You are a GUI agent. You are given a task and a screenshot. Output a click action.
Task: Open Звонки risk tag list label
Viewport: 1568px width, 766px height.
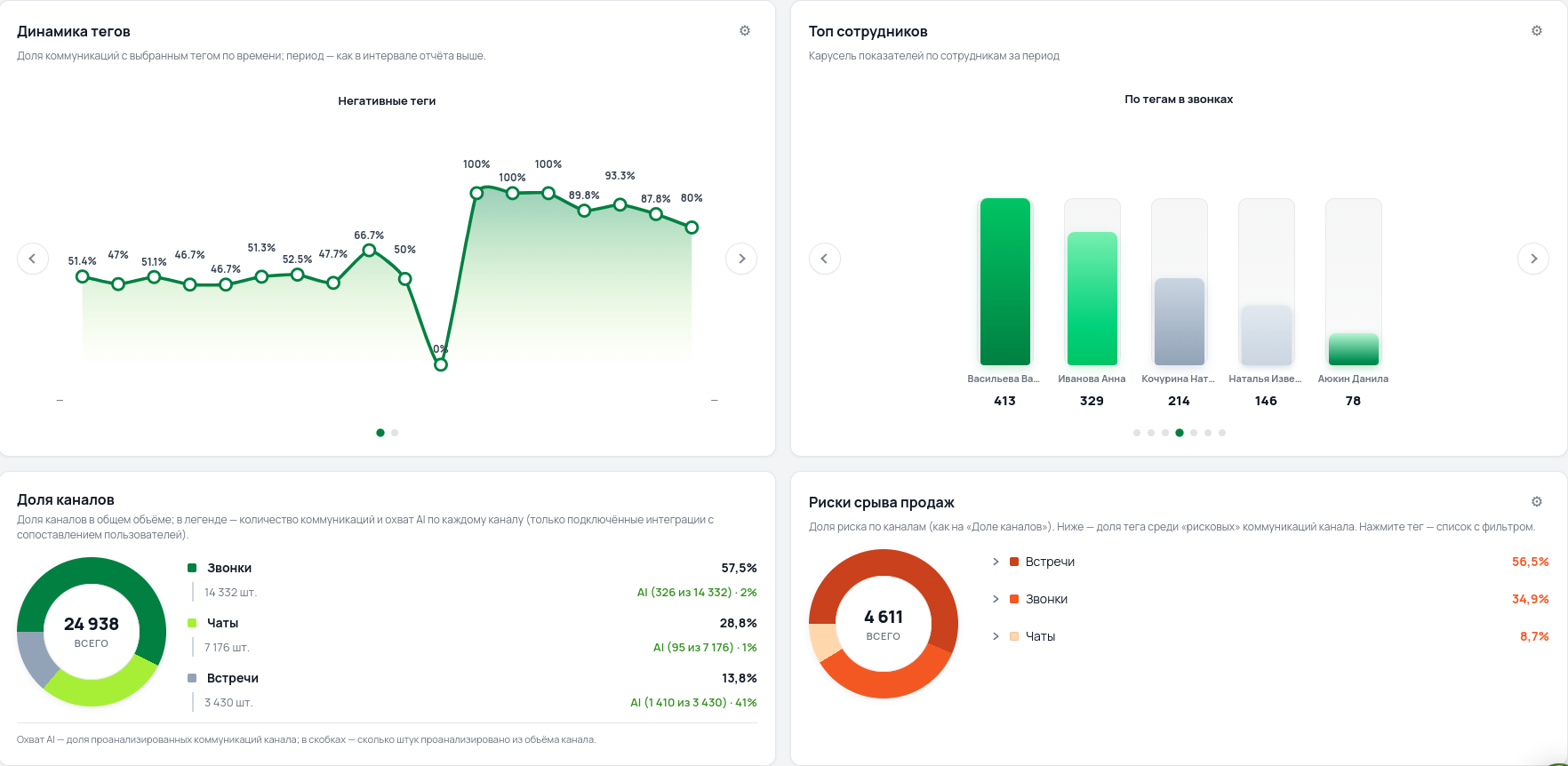click(1046, 599)
